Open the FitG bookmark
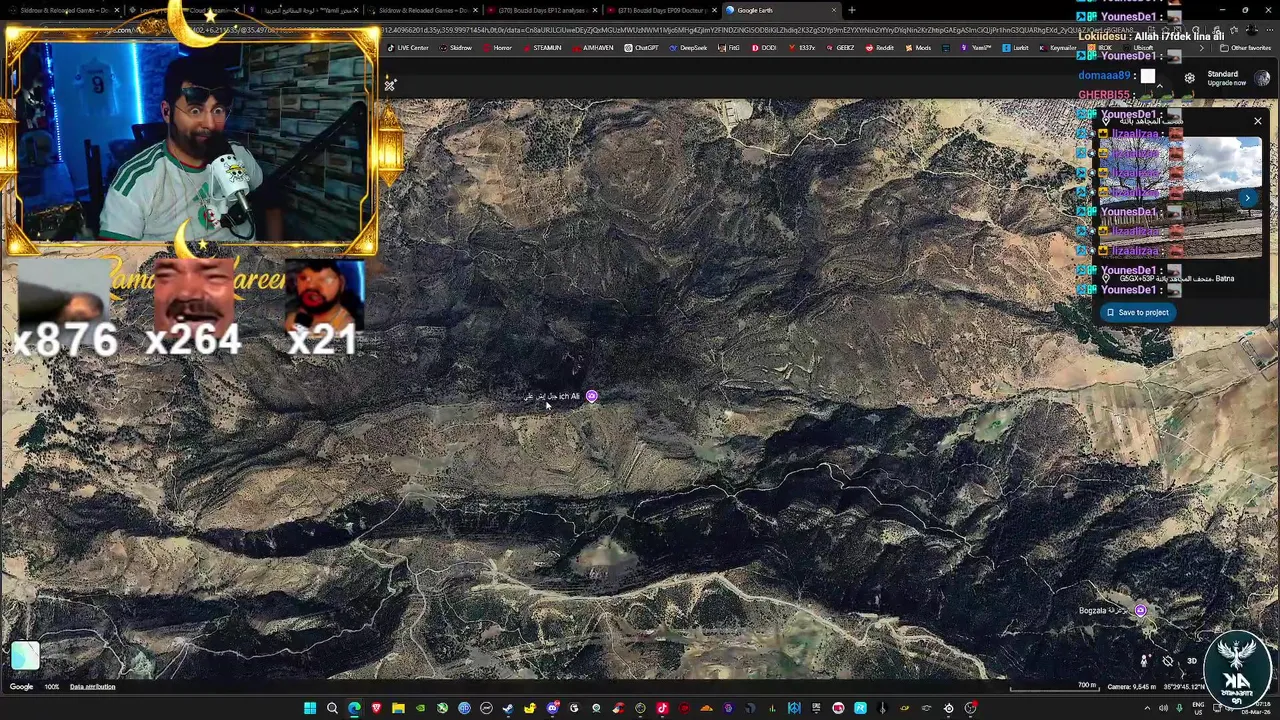The image size is (1280, 720). [729, 48]
